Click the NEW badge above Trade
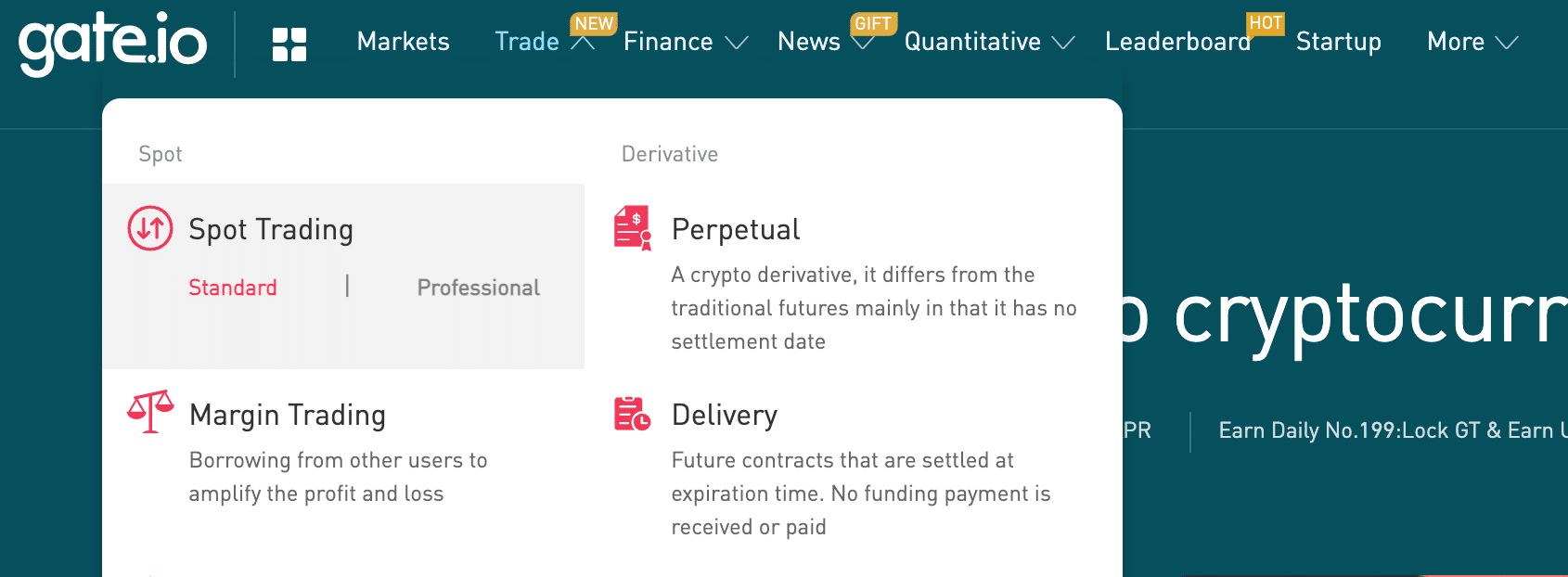 594,23
